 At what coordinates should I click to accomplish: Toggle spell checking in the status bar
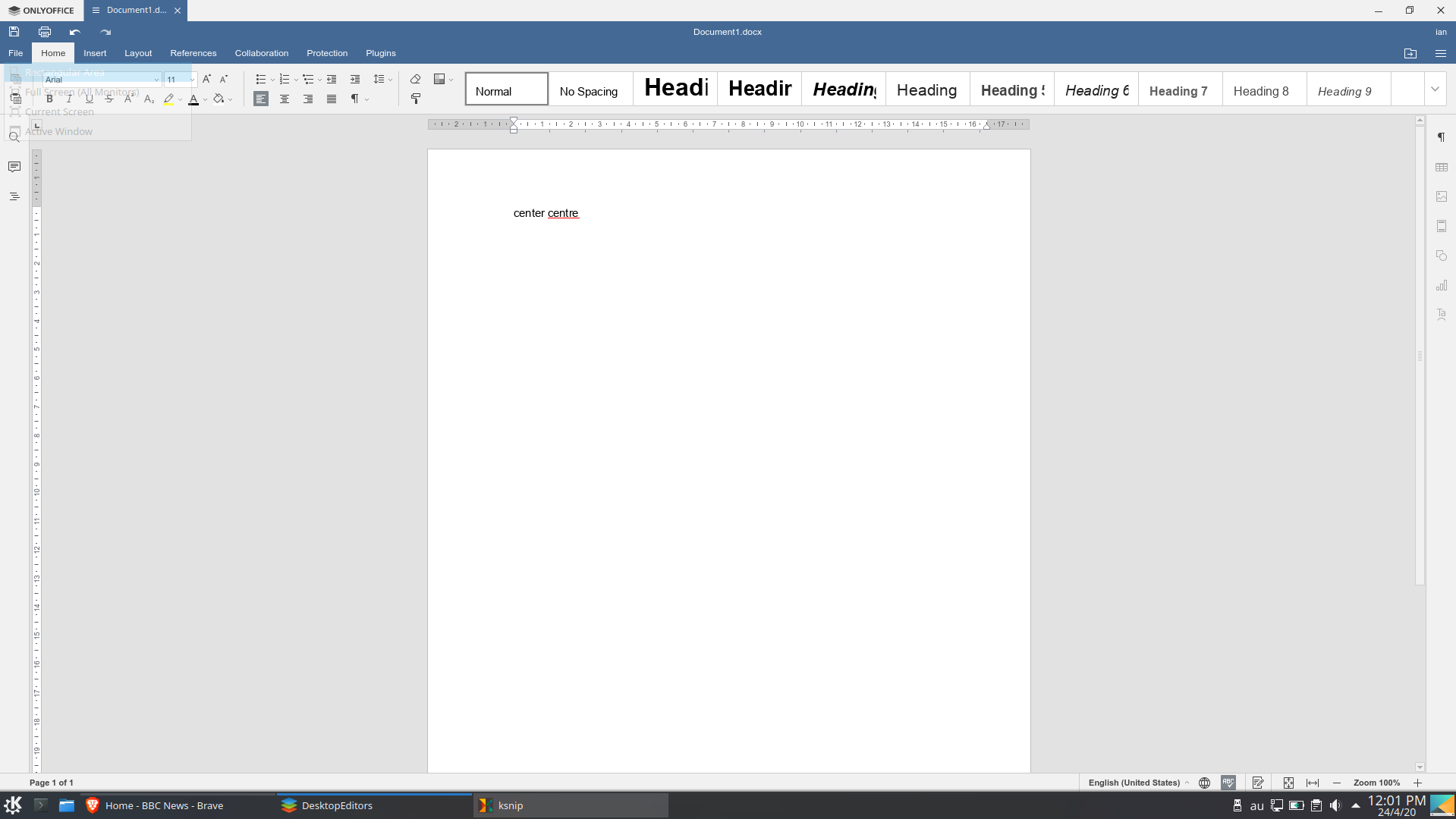(x=1228, y=783)
